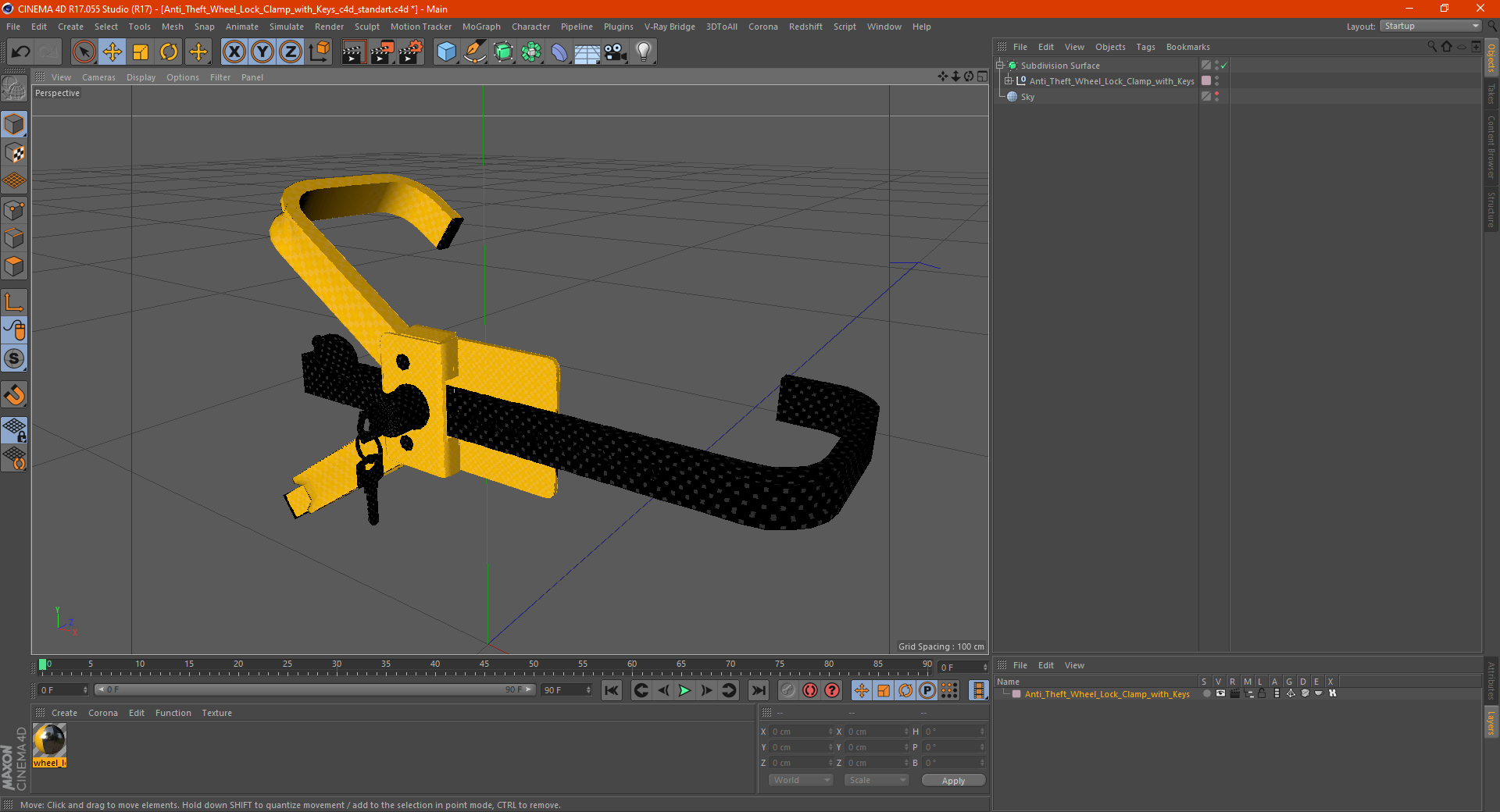Screen dimensions: 1500x812
Task: Open the MoGraph menu
Action: point(481,27)
